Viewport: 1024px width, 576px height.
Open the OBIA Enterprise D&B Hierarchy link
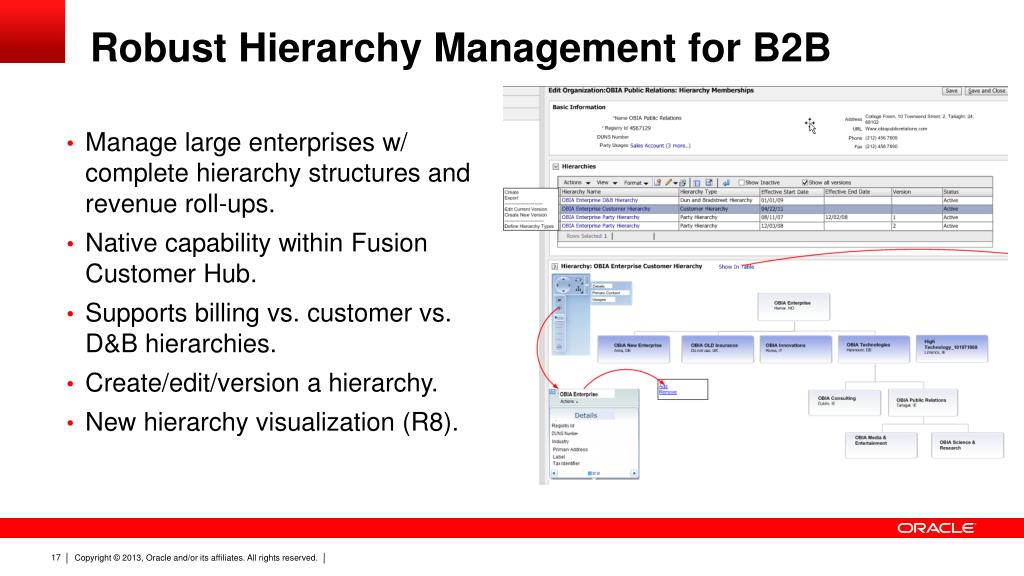tap(600, 200)
